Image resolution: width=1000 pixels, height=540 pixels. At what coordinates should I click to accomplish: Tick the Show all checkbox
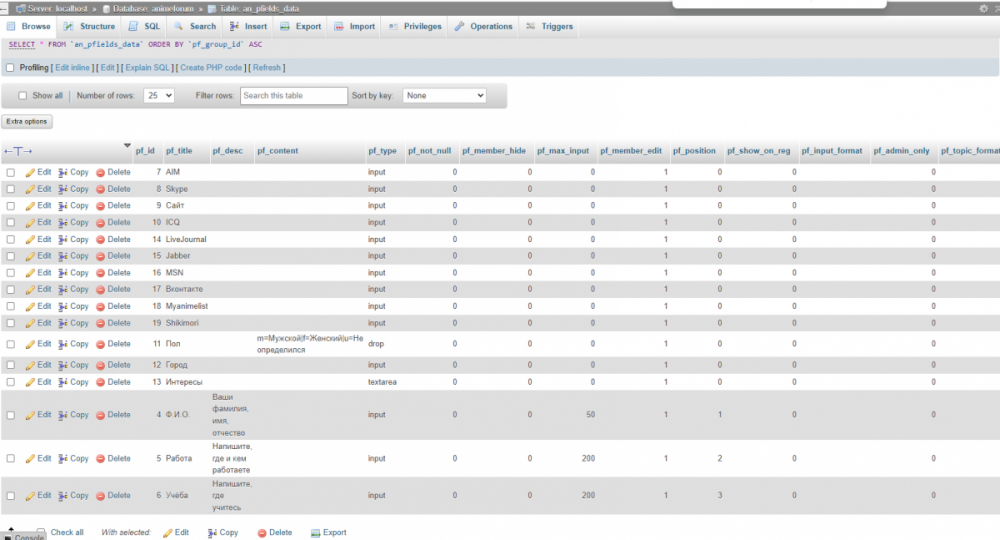pos(22,96)
